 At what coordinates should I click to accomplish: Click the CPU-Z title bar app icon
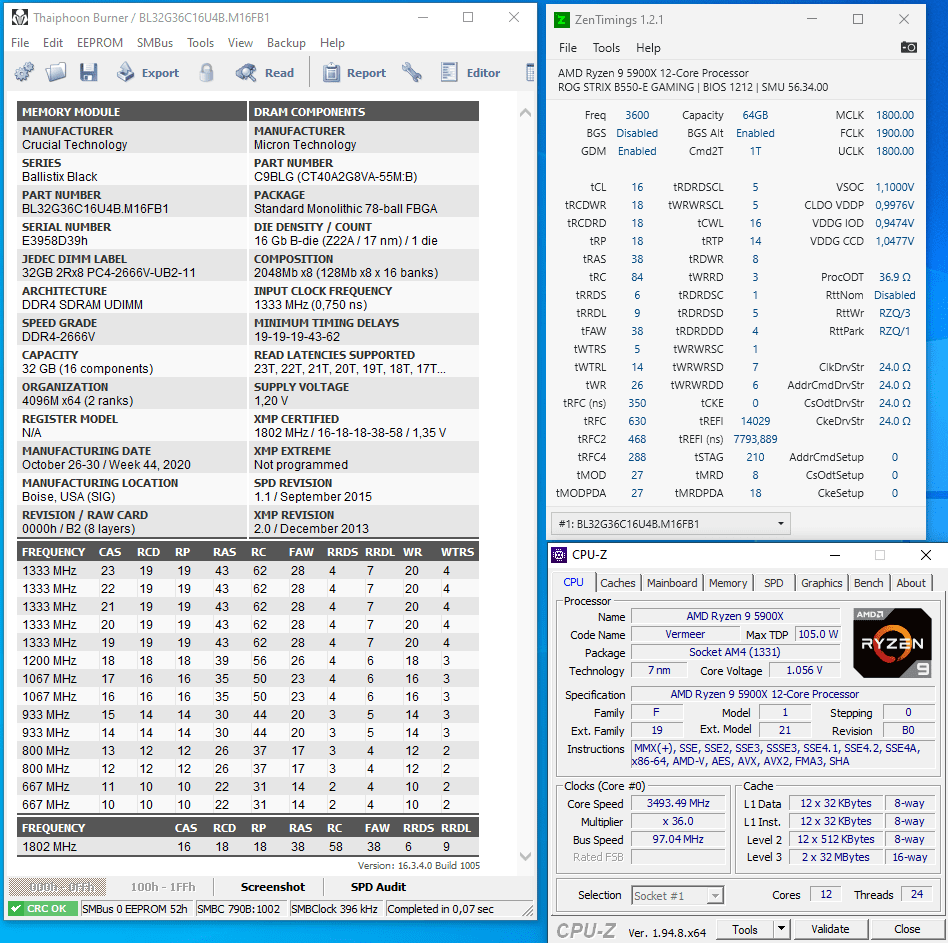click(x=560, y=554)
